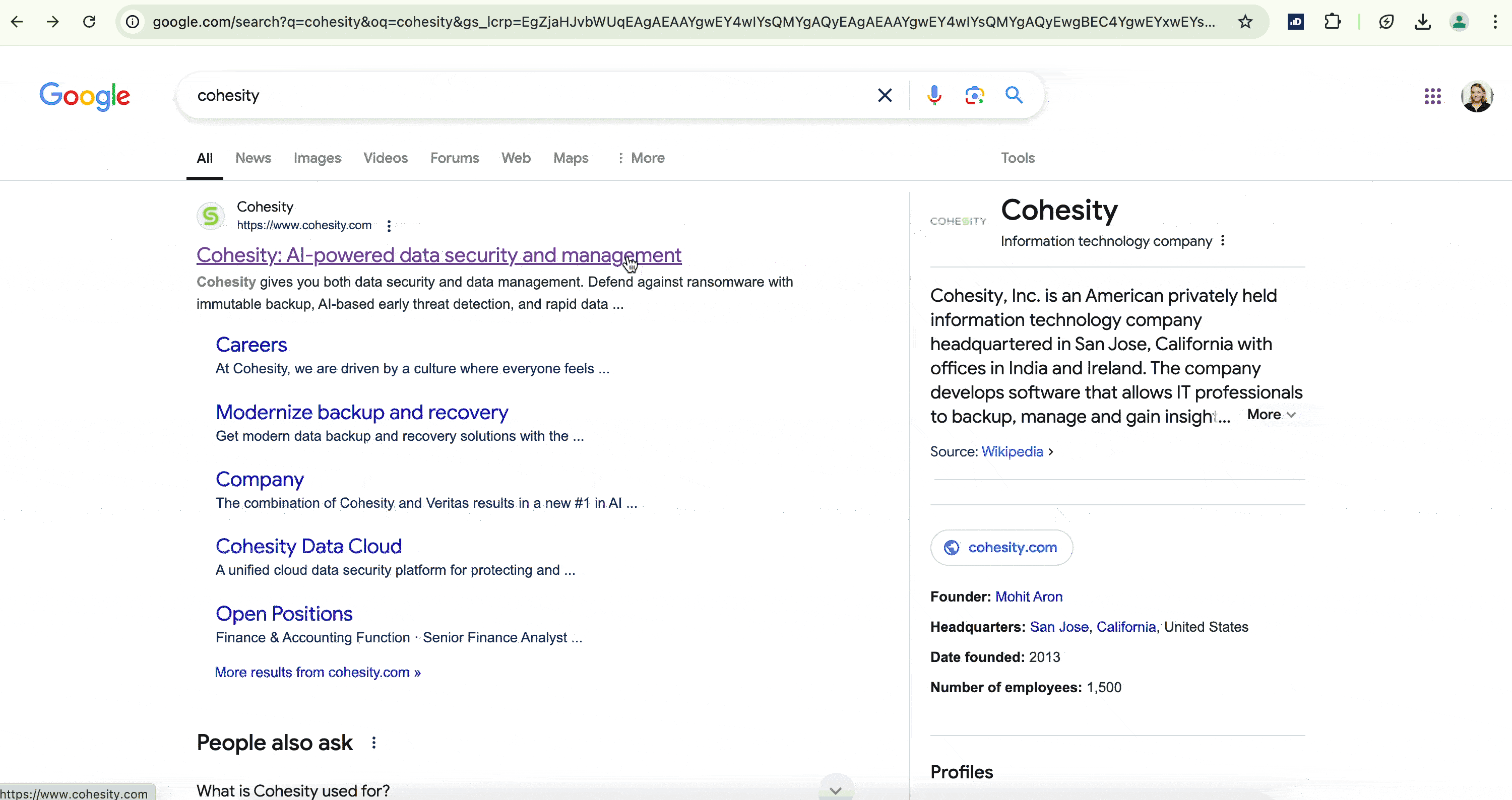This screenshot has width=1512, height=800.
Task: Open the Cohesity Data Cloud sitelink
Action: (x=309, y=546)
